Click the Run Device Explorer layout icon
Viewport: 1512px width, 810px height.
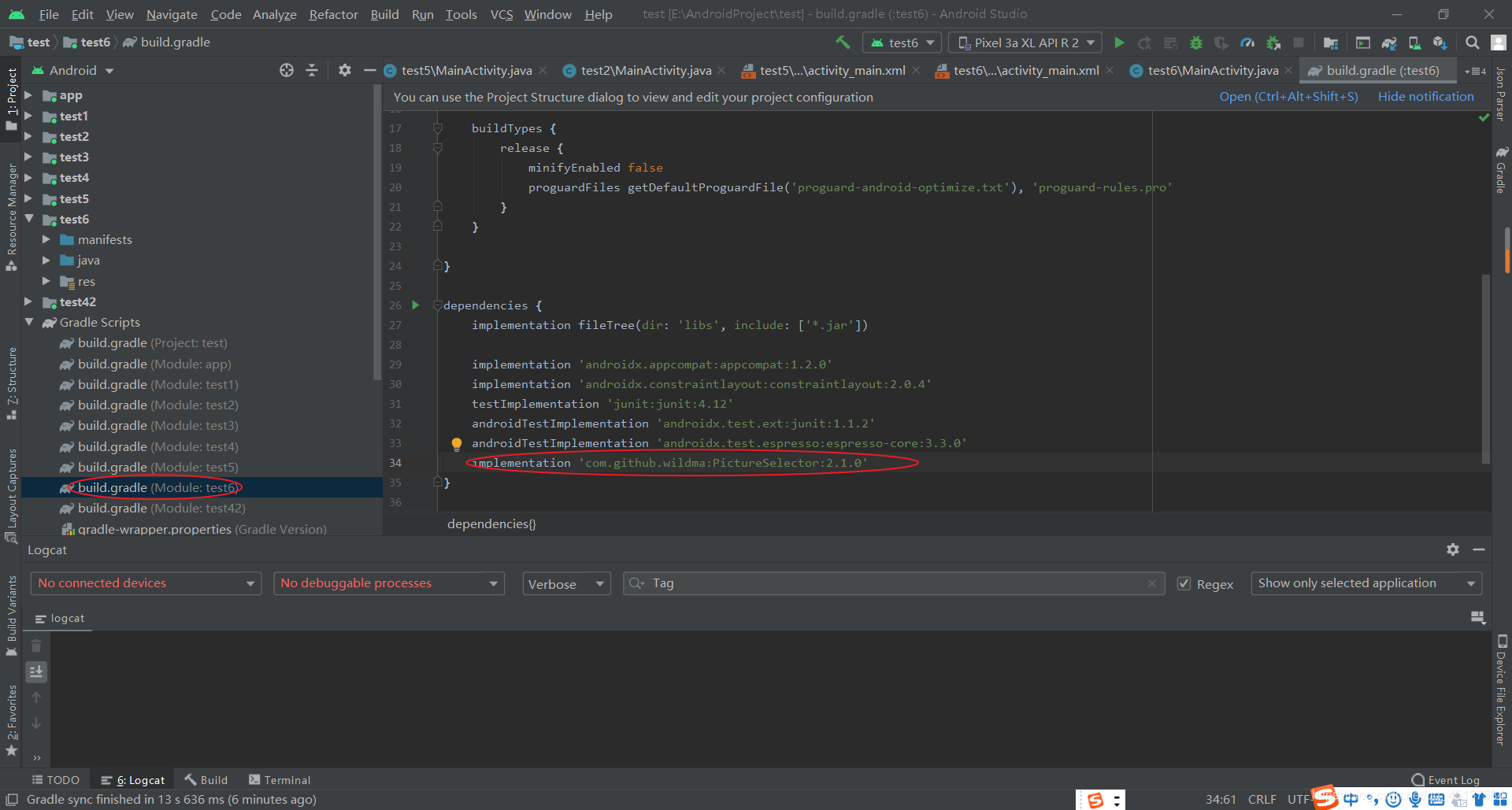pos(1363,43)
